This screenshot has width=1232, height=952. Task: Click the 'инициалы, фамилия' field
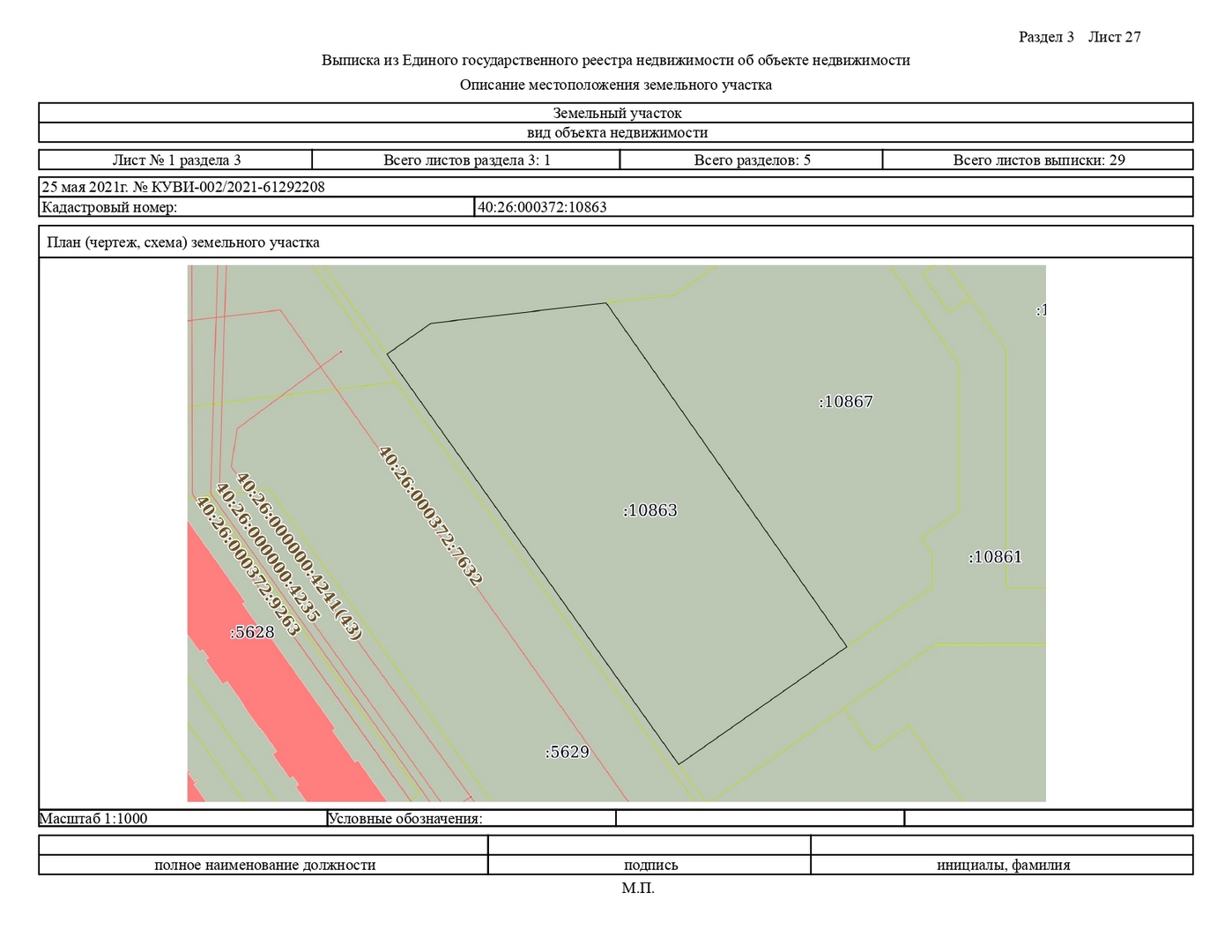1003,865
